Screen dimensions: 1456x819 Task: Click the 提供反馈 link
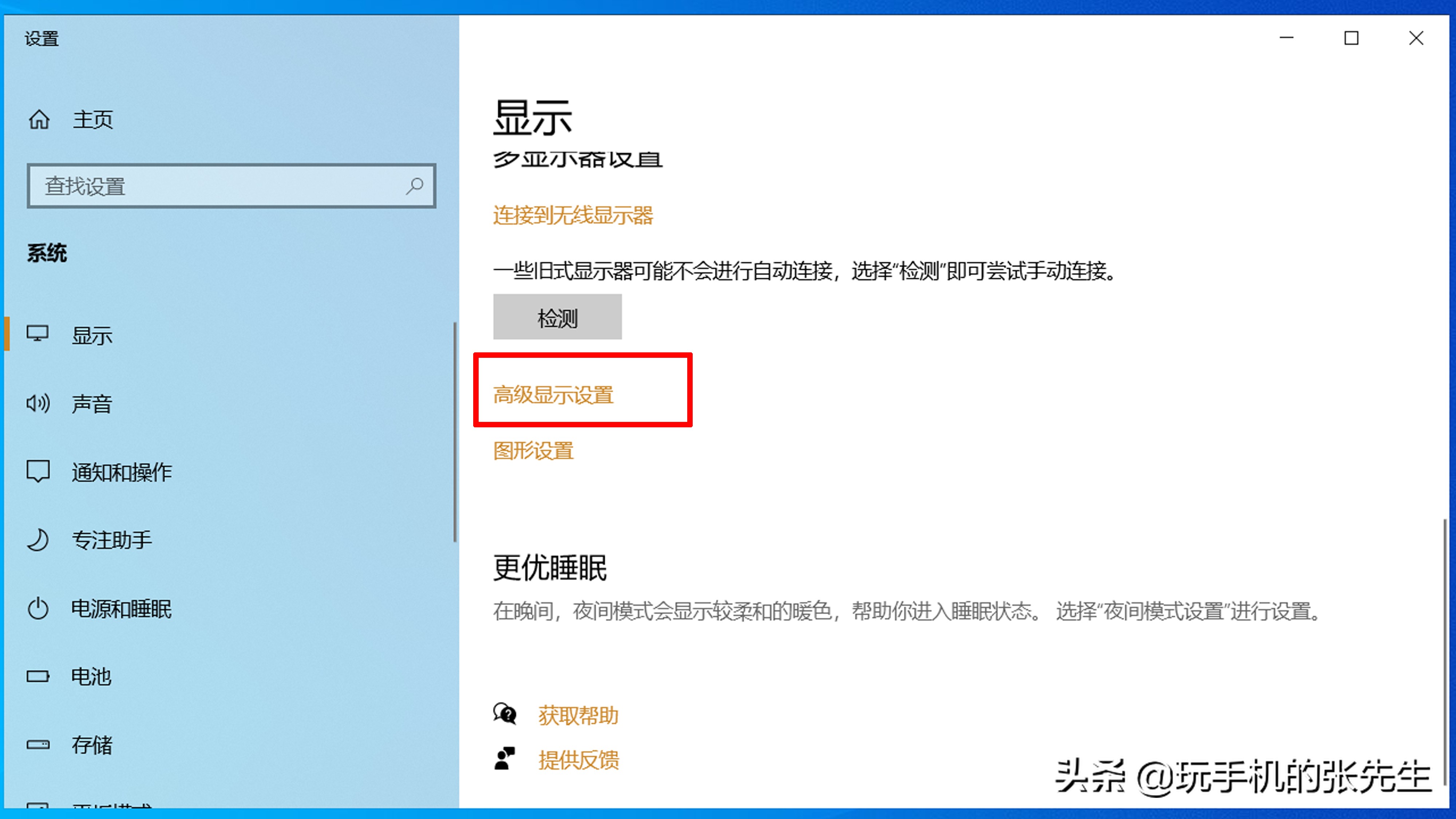[579, 760]
